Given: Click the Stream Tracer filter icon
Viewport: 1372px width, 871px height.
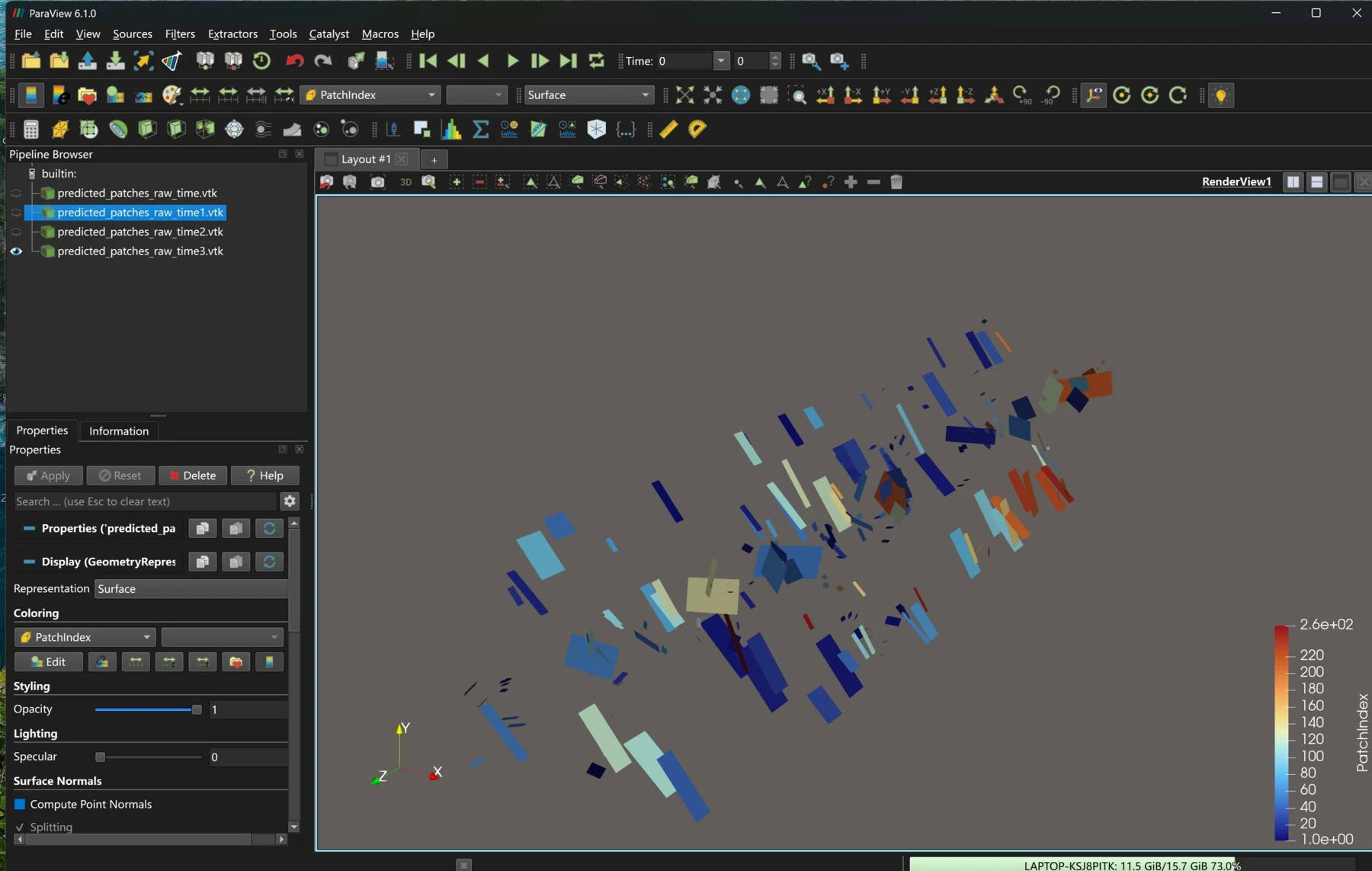Looking at the screenshot, I should pos(264,130).
